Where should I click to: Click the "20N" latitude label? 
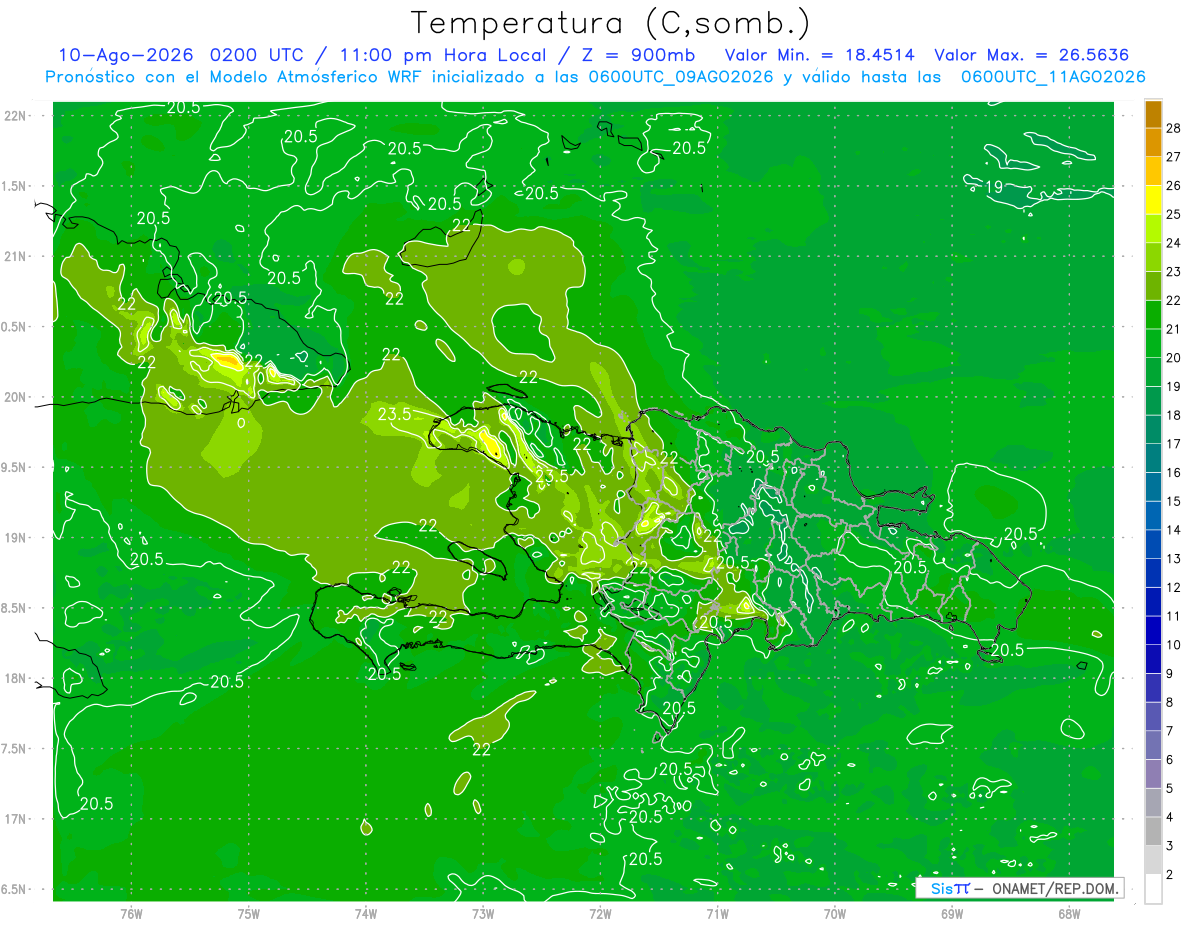tap(14, 397)
